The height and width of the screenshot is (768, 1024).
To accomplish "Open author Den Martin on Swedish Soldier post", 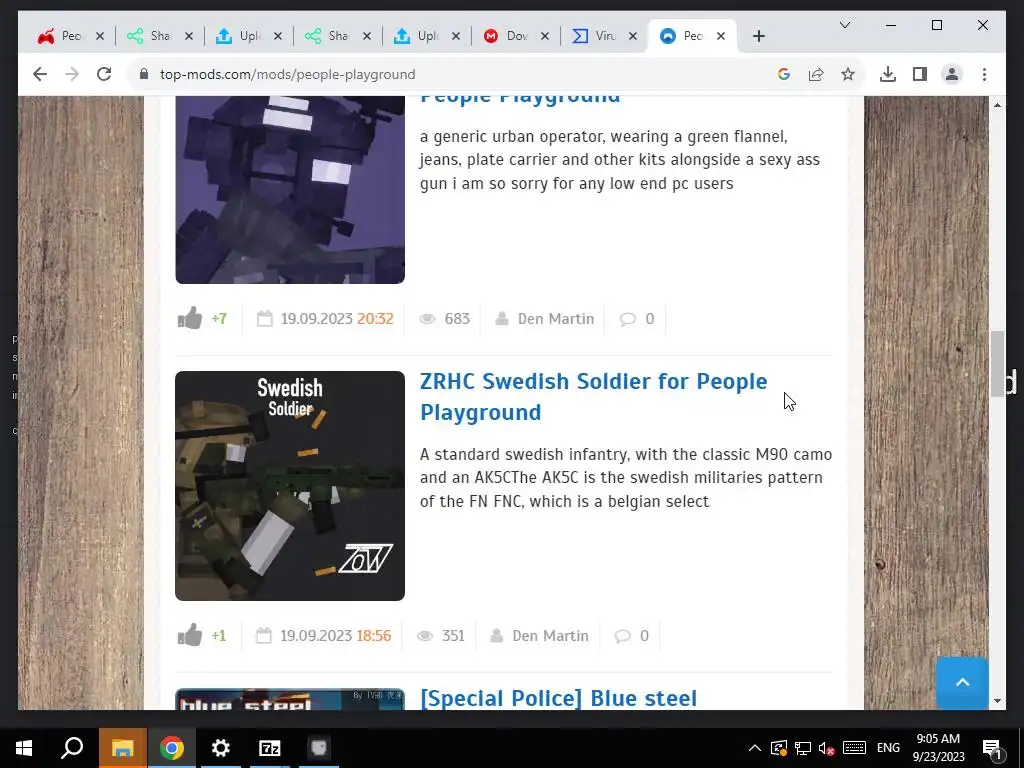I will [x=551, y=635].
